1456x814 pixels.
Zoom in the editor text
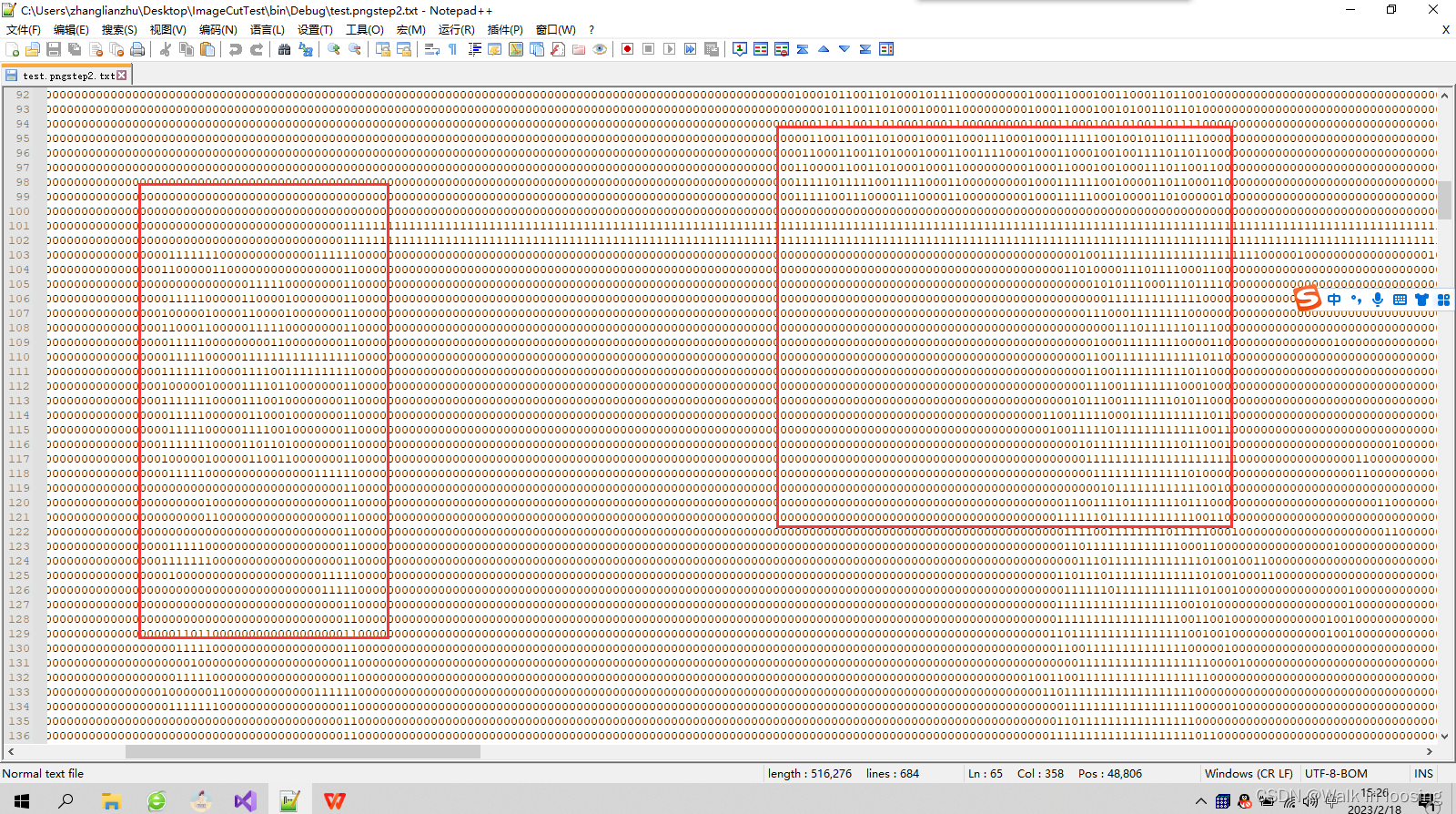coord(334,49)
